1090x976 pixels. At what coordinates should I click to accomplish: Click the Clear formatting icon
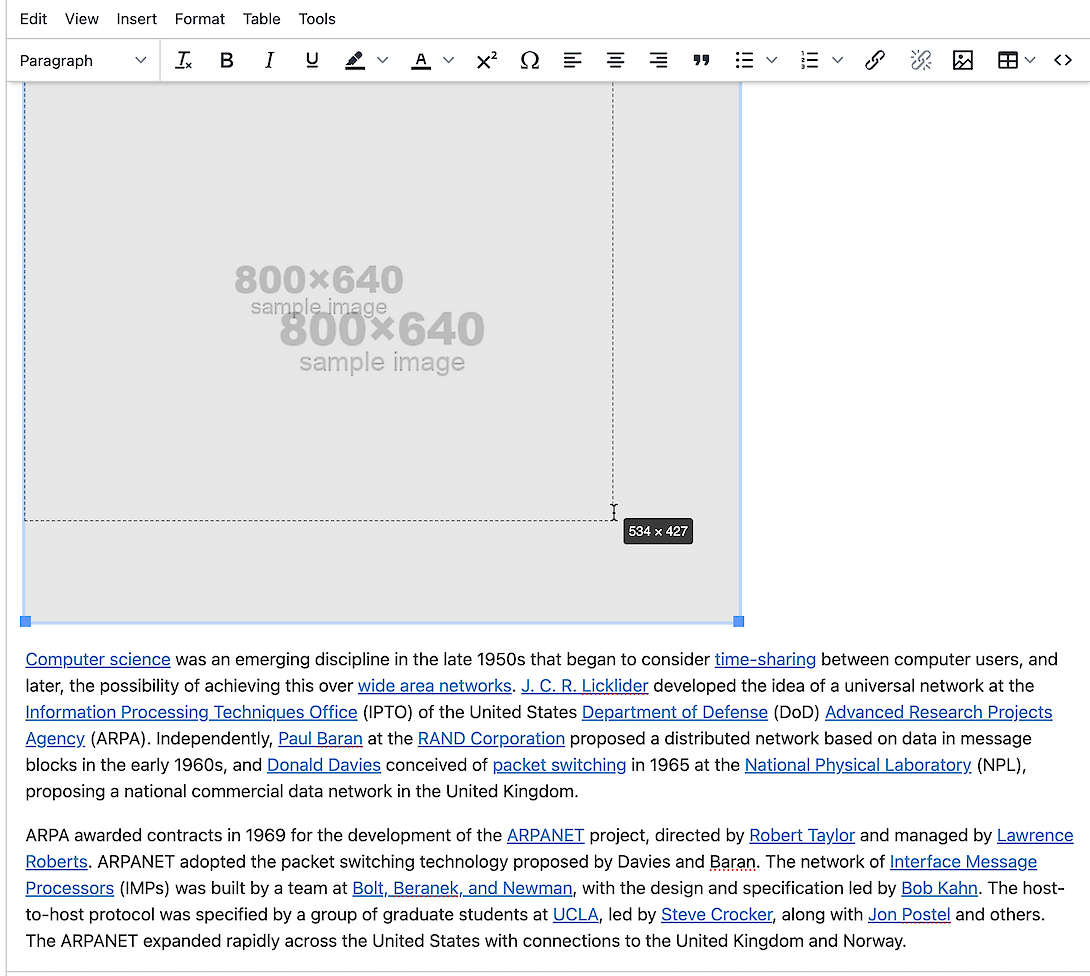184,61
